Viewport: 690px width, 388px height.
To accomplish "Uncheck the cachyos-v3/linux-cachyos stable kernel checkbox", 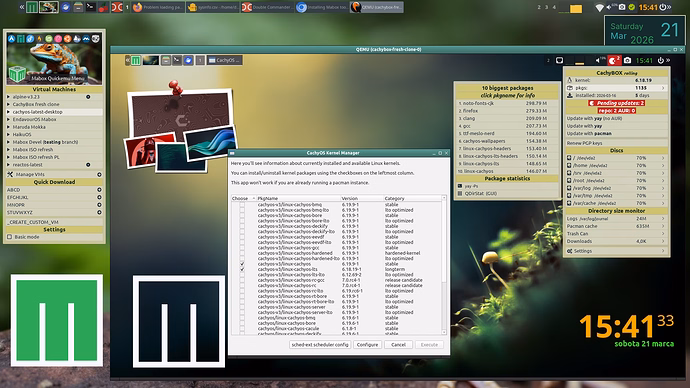I will [x=242, y=264].
